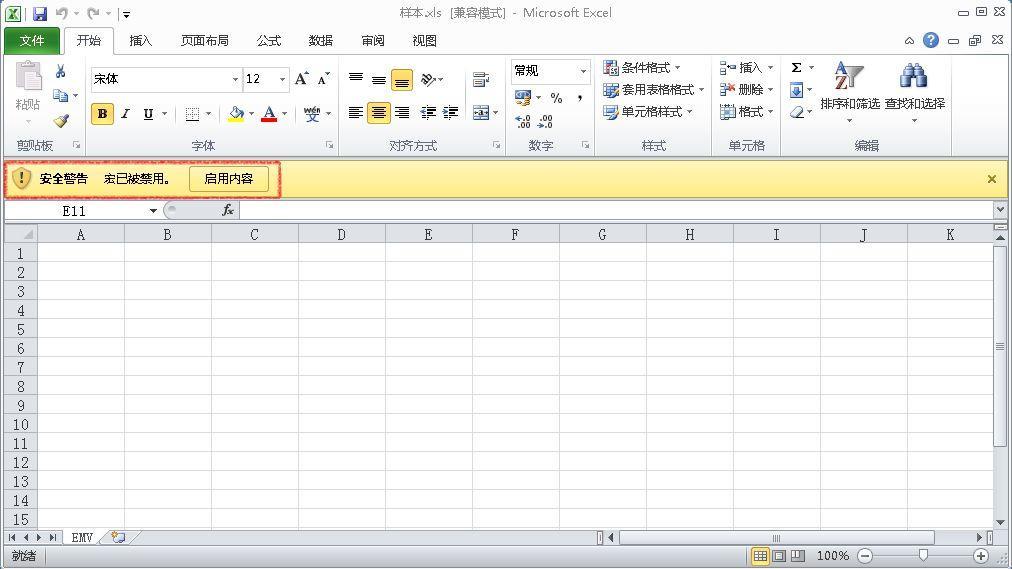Click the AutoSum sigma icon

point(797,68)
